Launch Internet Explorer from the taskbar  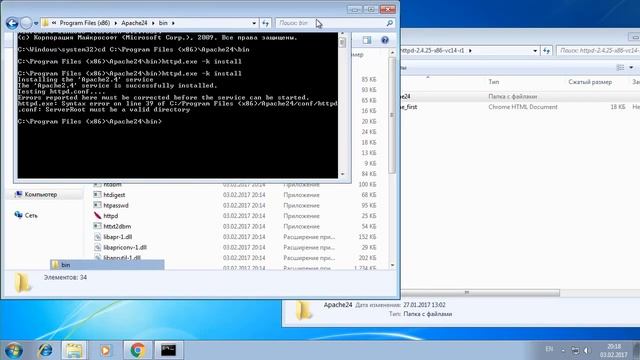[x=45, y=350]
